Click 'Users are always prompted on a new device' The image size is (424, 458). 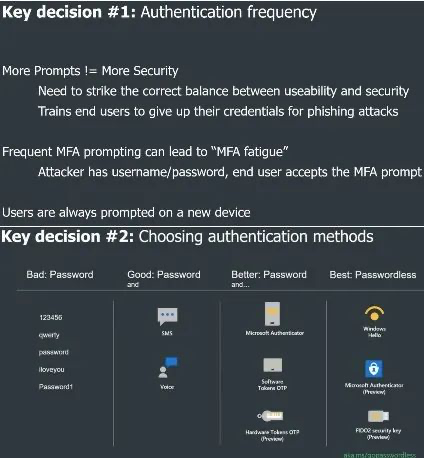(x=126, y=213)
